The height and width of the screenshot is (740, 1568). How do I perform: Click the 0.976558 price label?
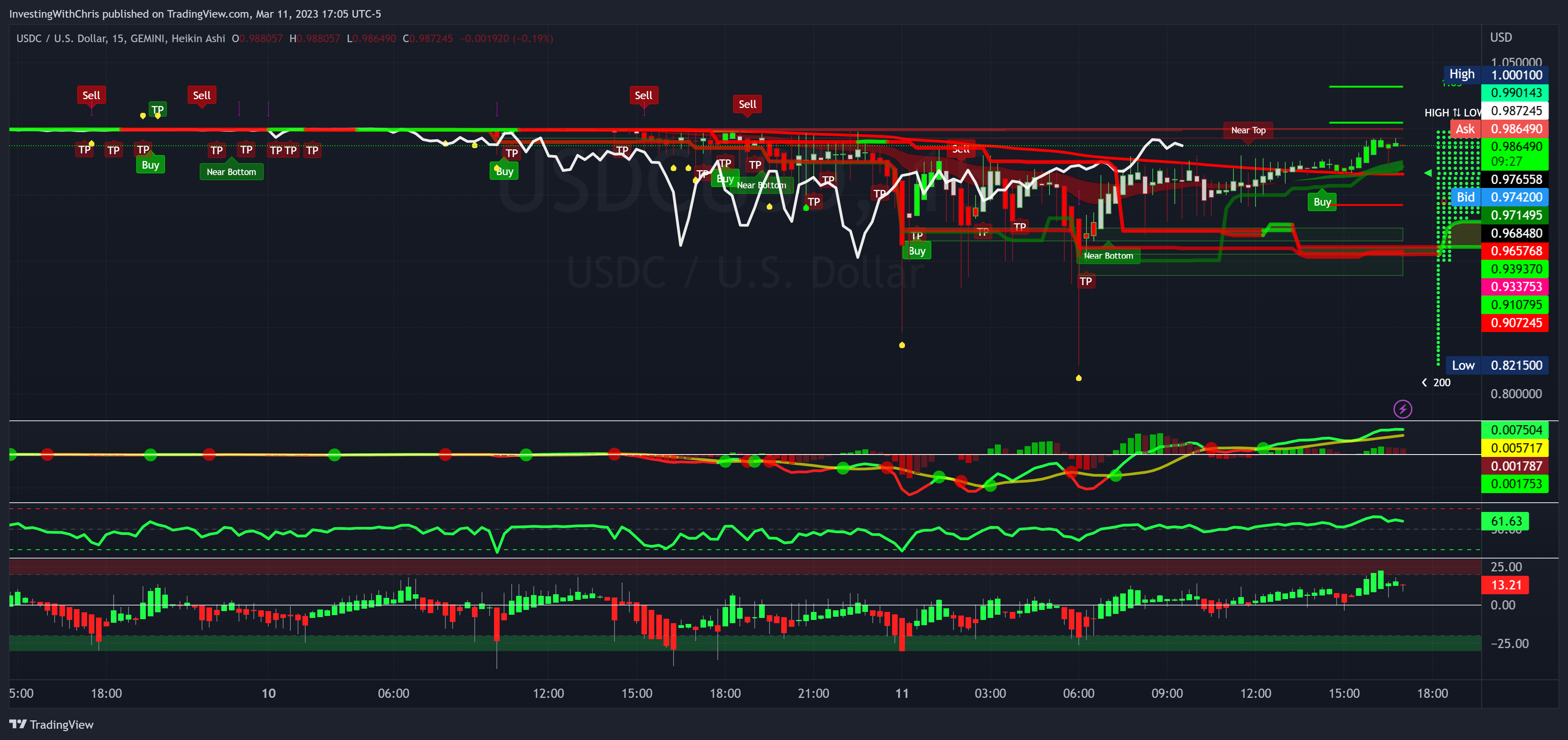[x=1515, y=179]
